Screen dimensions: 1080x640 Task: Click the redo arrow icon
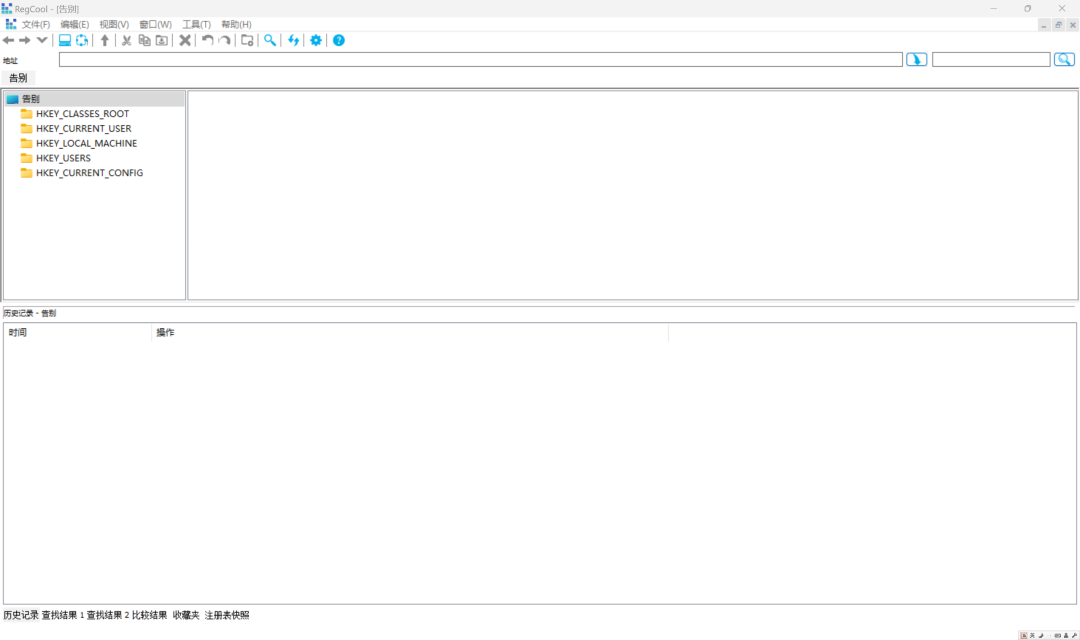pos(225,41)
